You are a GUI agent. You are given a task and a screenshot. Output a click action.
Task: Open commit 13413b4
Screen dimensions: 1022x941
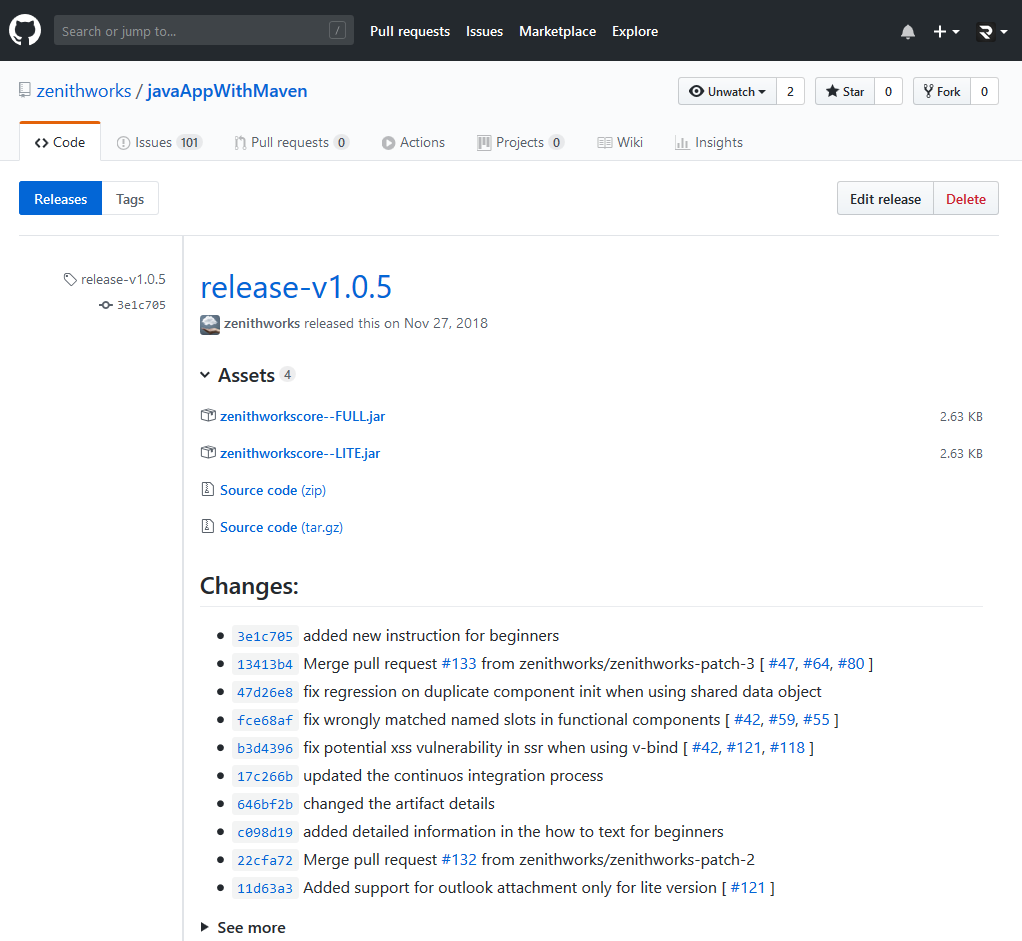265,664
